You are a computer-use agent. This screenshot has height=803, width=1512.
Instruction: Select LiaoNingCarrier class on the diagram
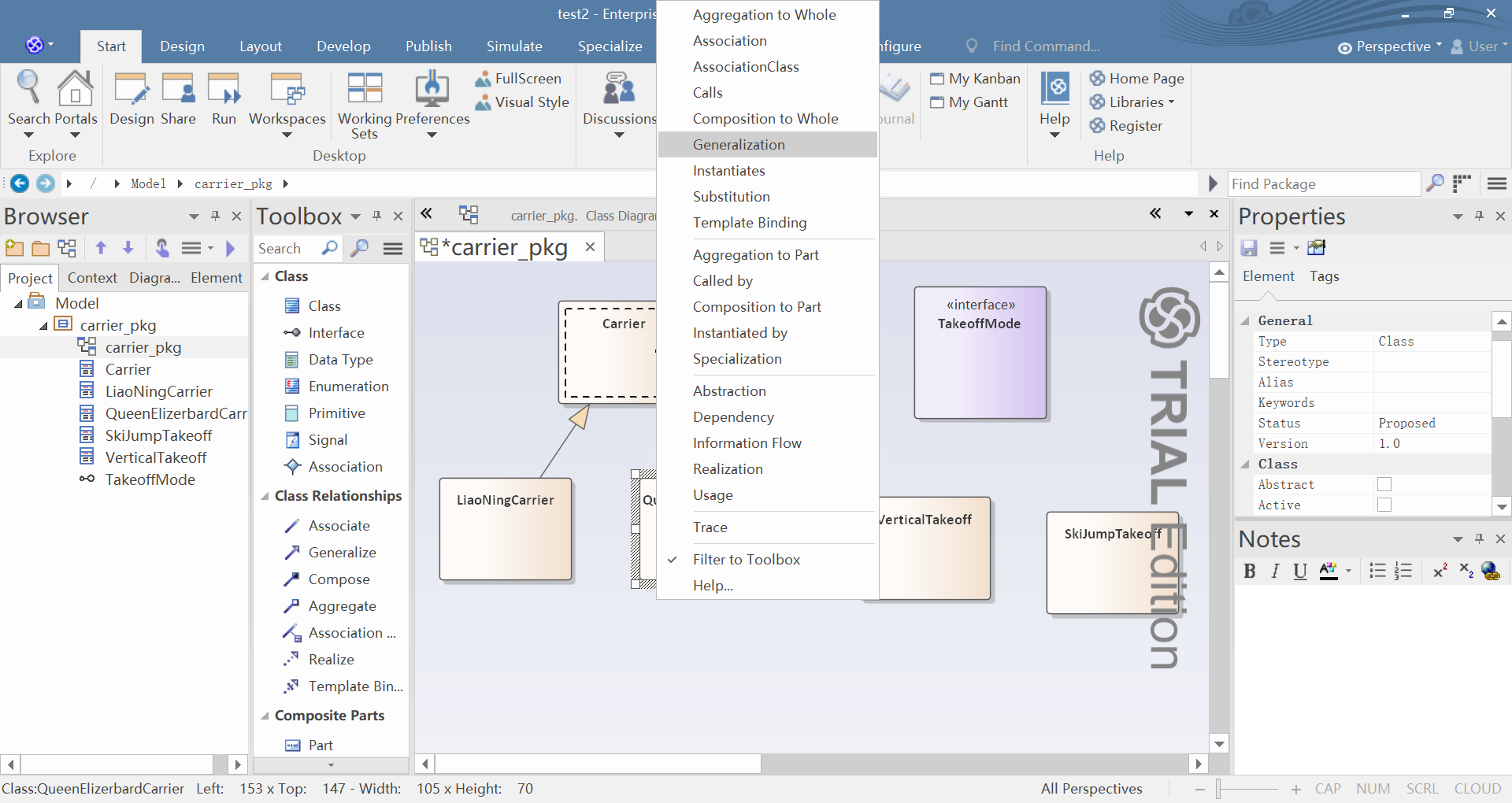pos(506,528)
